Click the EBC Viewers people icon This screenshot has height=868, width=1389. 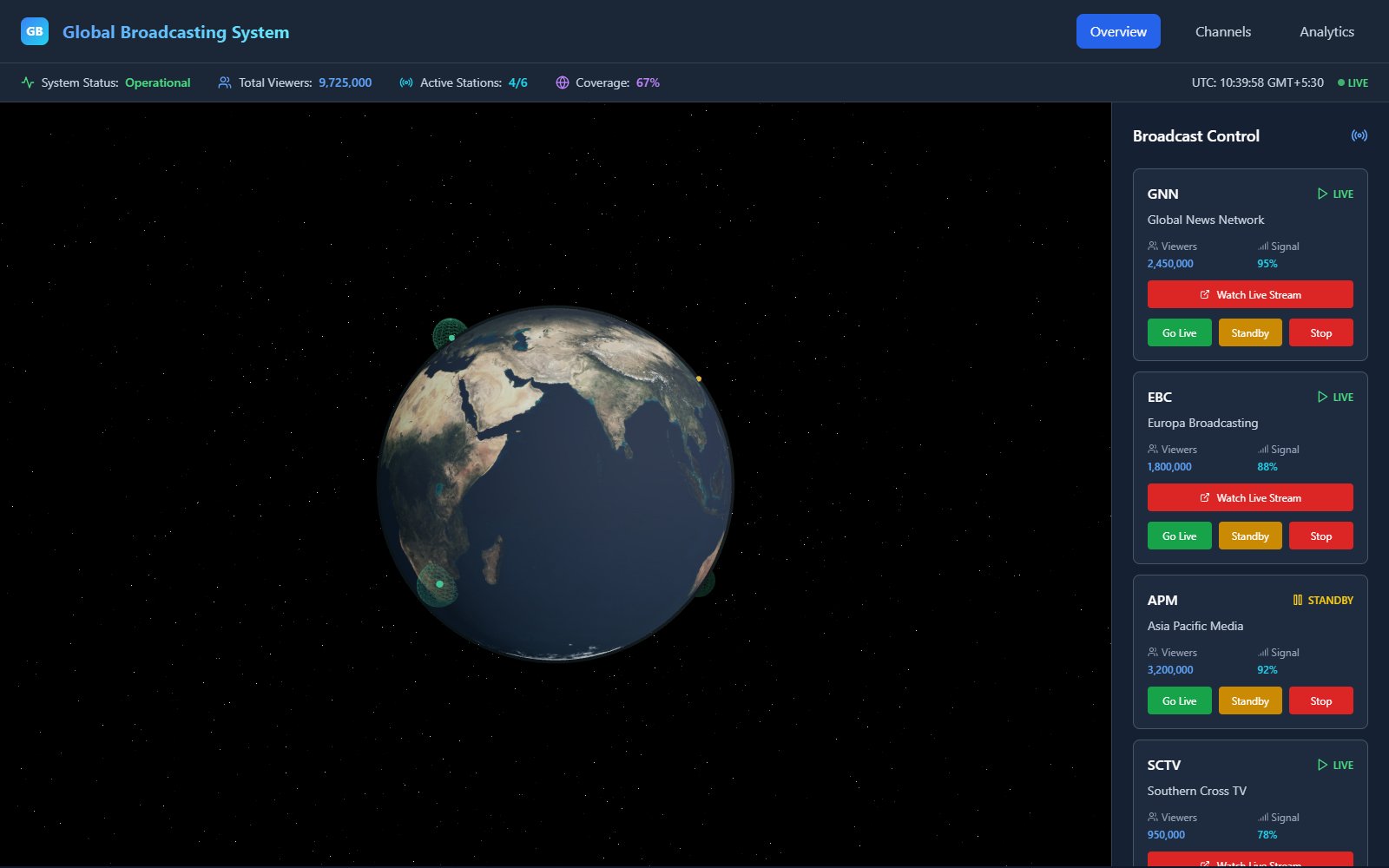tap(1153, 450)
